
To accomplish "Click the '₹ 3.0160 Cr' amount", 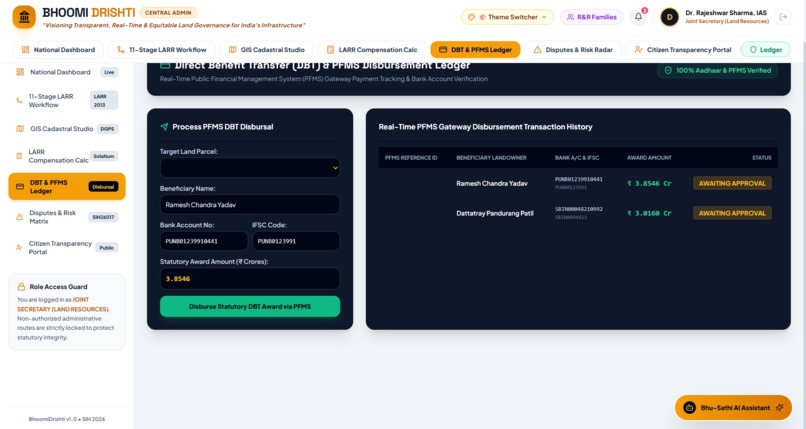I will pyautogui.click(x=649, y=213).
